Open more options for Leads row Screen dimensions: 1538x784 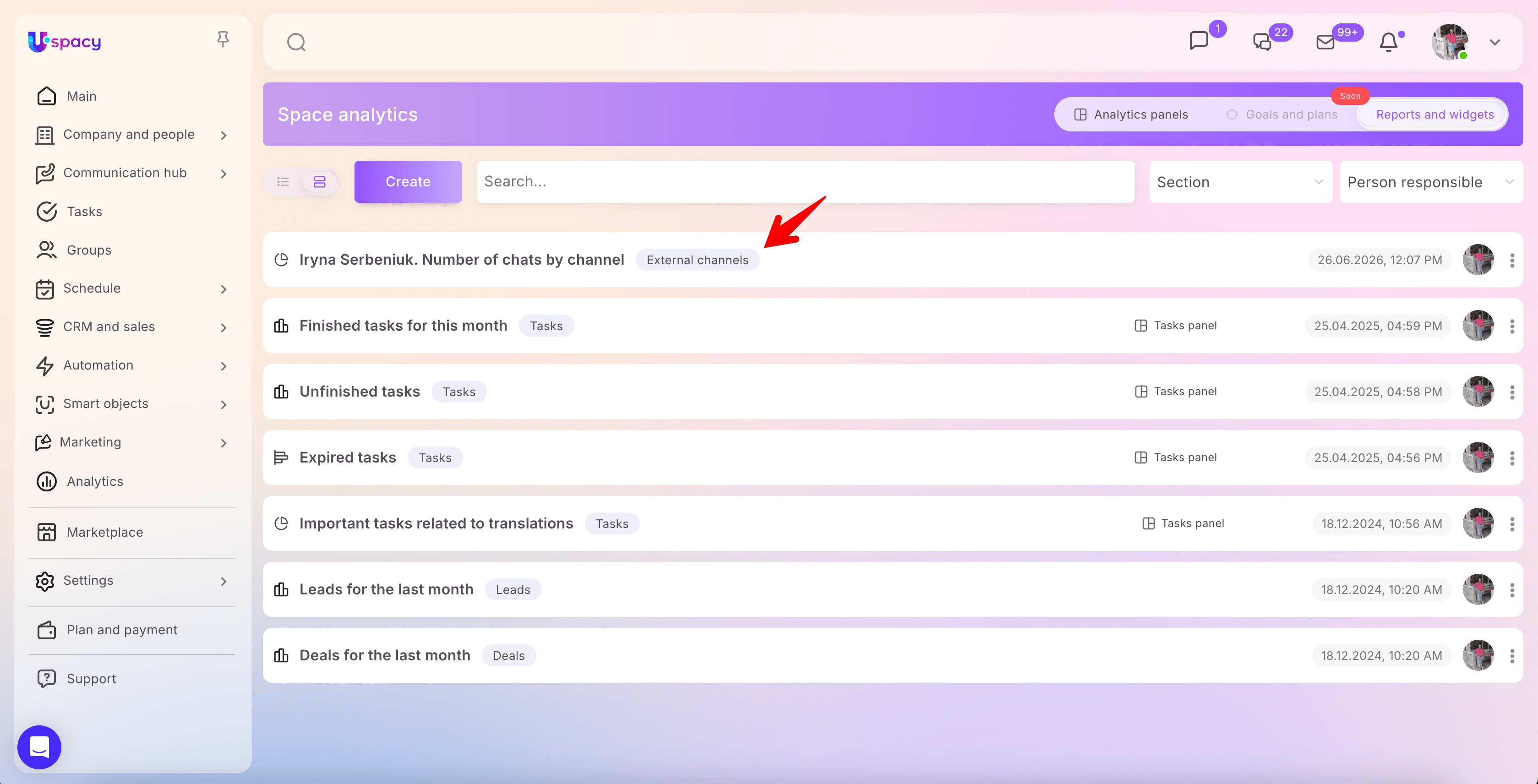pos(1512,590)
